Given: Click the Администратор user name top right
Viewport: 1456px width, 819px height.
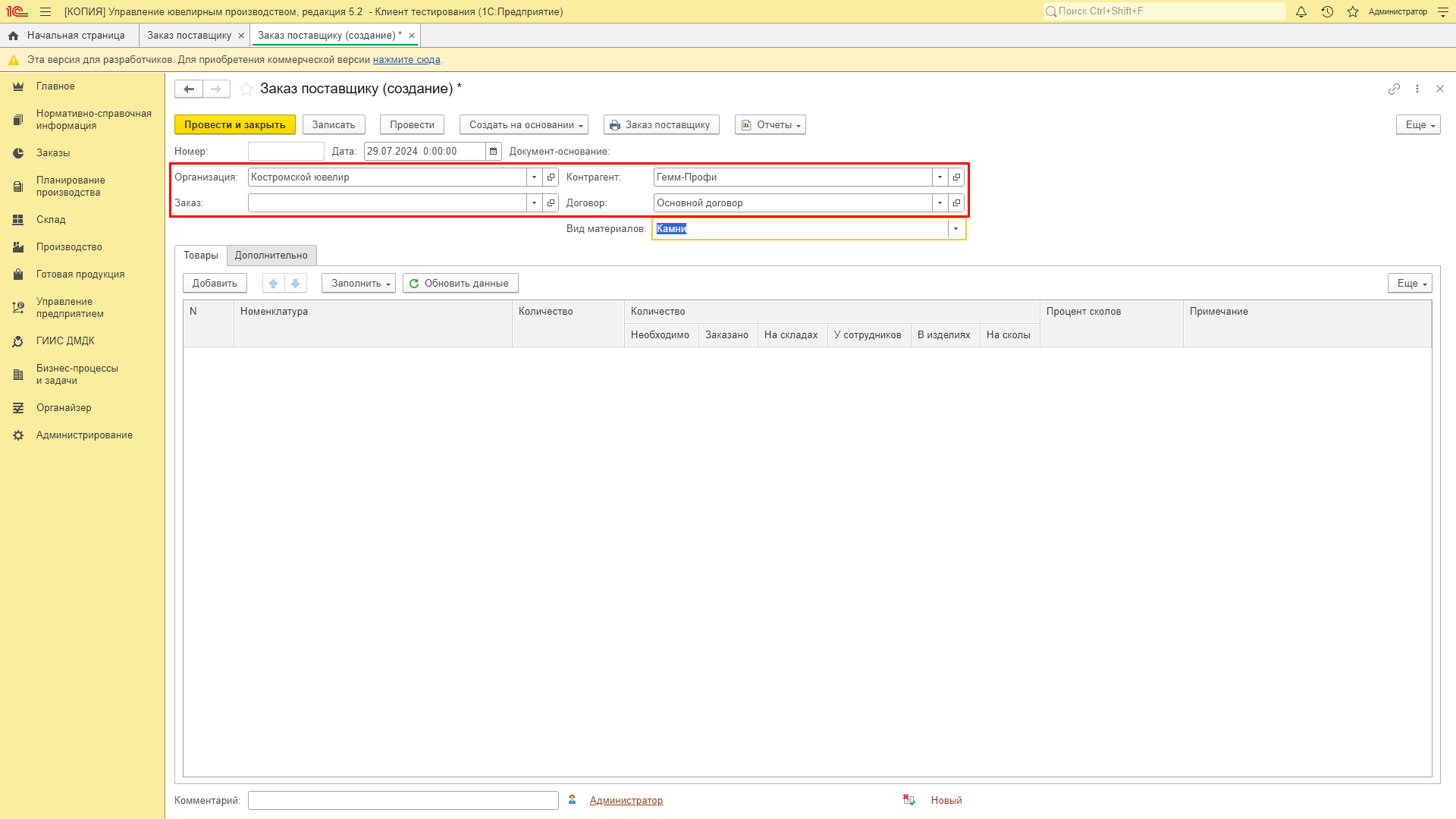Looking at the screenshot, I should pyautogui.click(x=1398, y=11).
